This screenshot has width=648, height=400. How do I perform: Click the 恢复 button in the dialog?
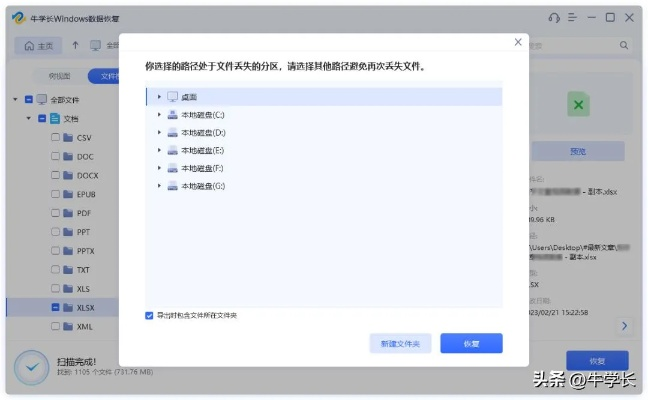pos(470,344)
